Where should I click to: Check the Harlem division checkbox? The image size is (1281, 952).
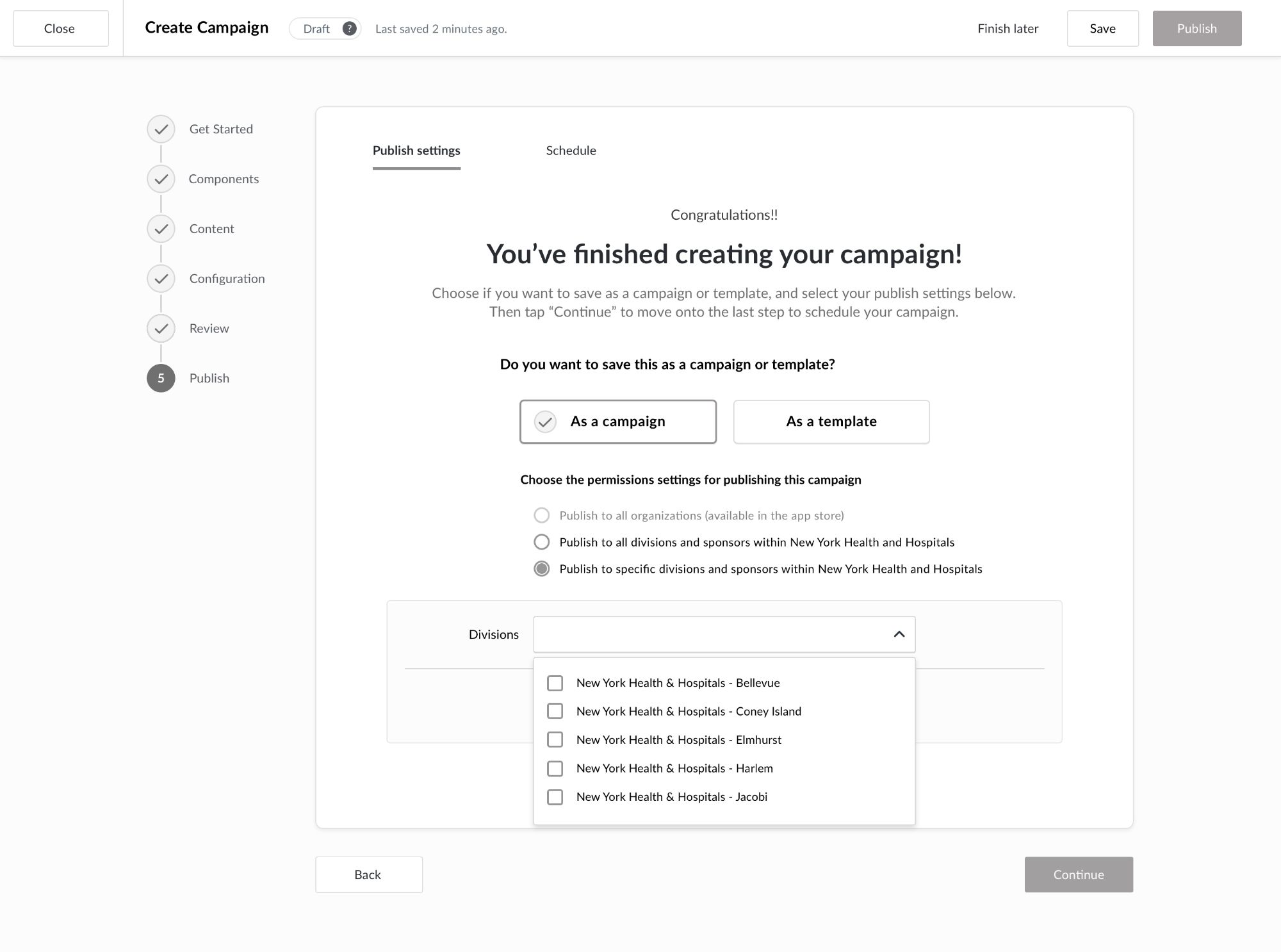point(555,768)
